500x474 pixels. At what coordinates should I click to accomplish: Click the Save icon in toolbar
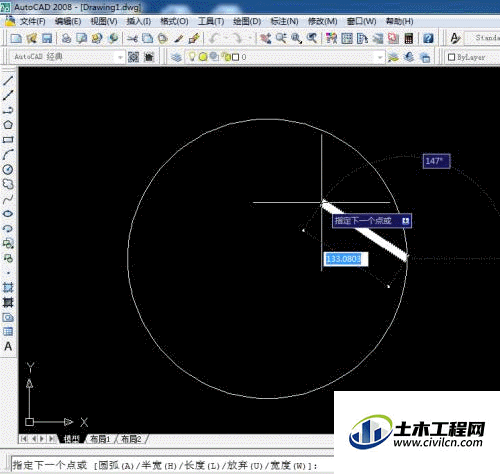47,38
